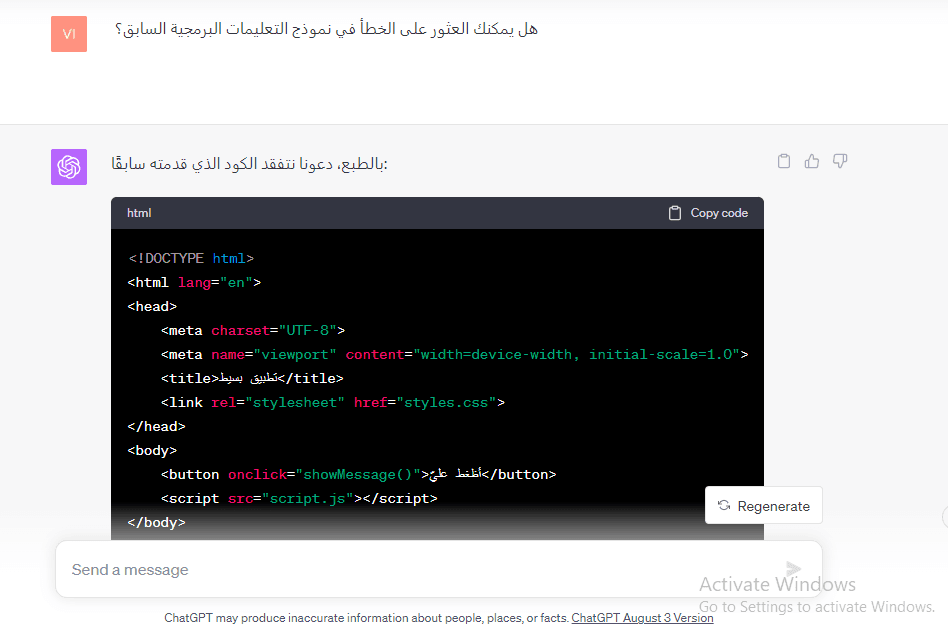
Task: Click the <html lang="en"> code line
Action: [194, 282]
